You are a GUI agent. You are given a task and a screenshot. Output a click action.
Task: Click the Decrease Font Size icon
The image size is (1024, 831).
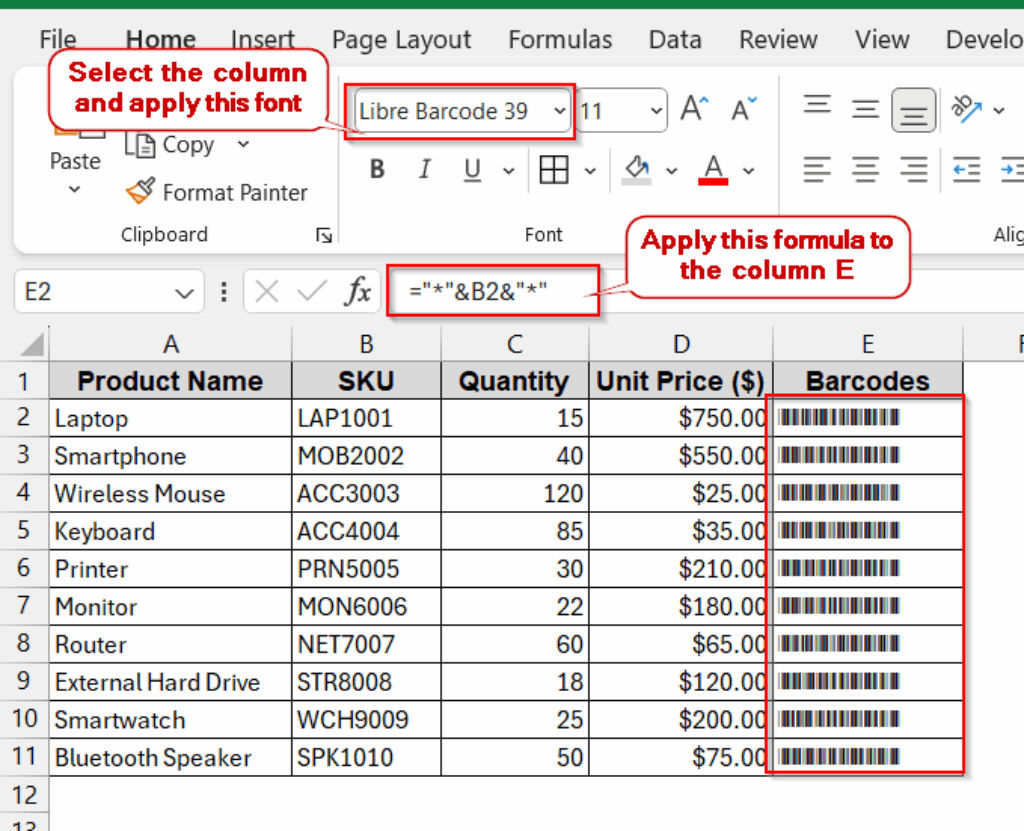(x=740, y=110)
